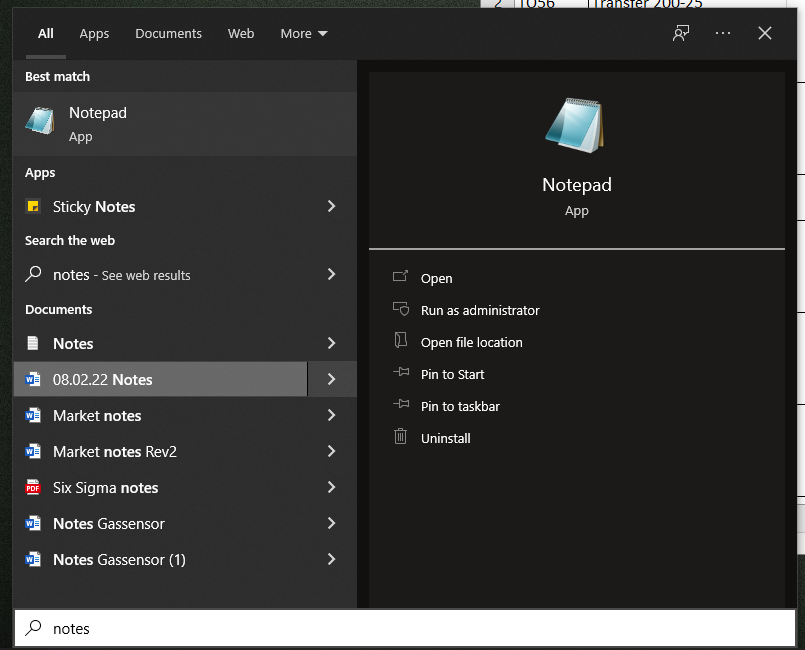
Task: Click the Notepad title in preview pane
Action: (577, 184)
